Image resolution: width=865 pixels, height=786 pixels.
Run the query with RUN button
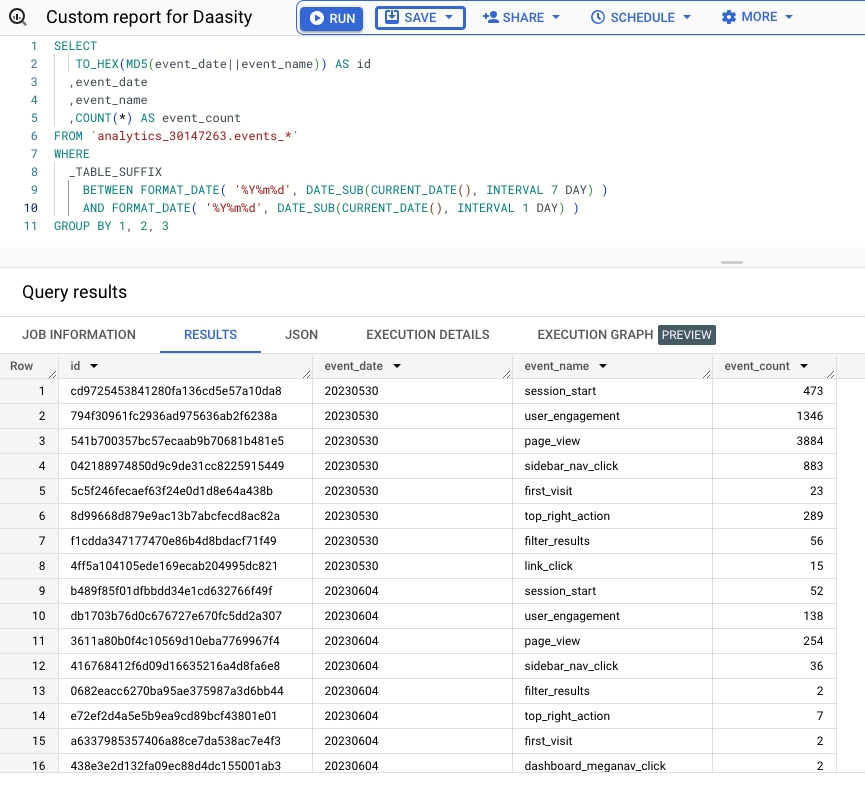pyautogui.click(x=331, y=18)
